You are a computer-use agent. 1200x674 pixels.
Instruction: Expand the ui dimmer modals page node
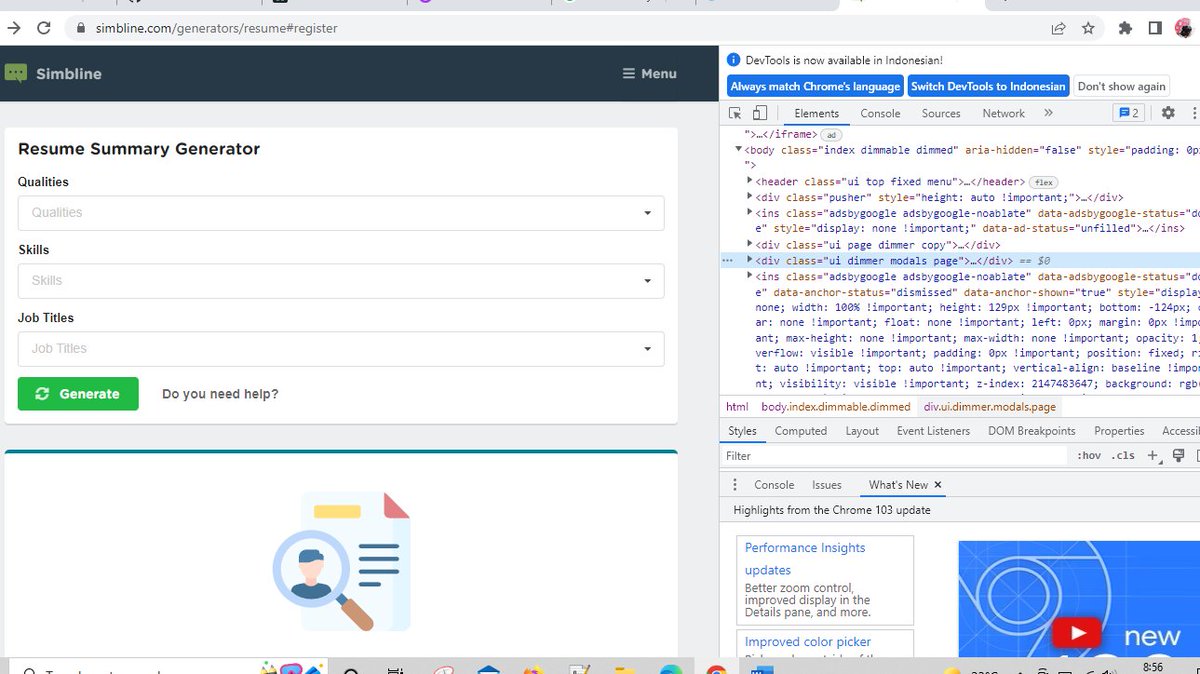[750, 260]
